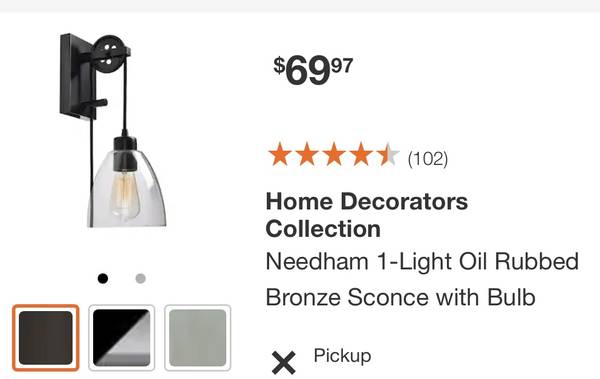Open Needham 1-Light Sconce product title
The image size is (600, 379).
(x=422, y=279)
